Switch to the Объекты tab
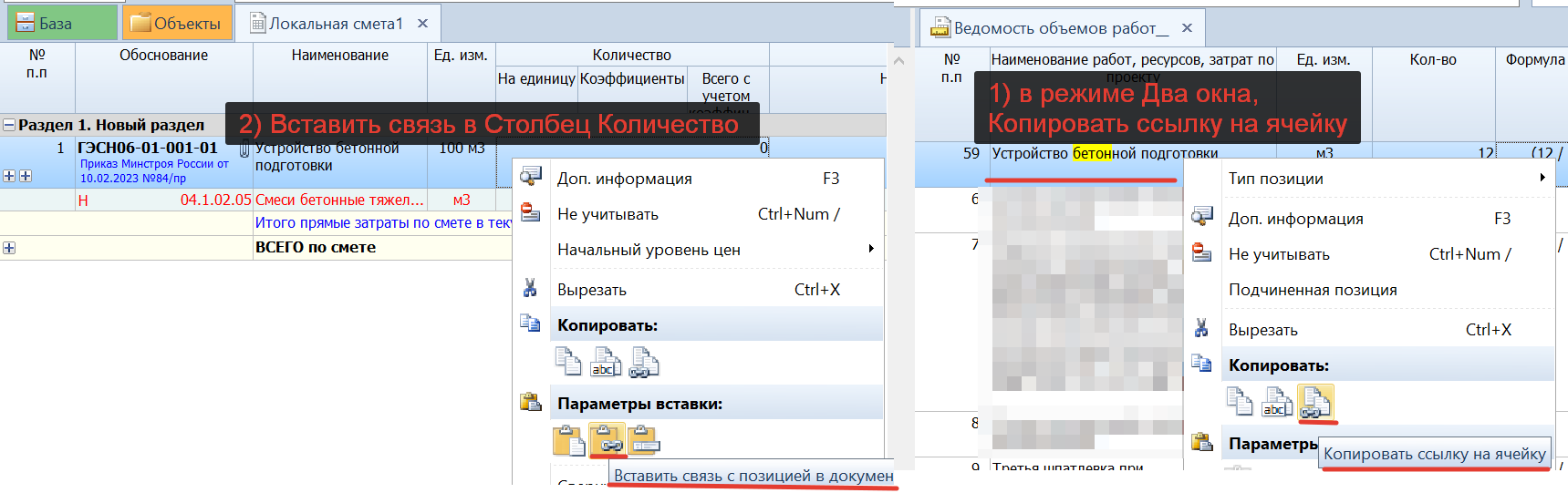The width and height of the screenshot is (1568, 493). (176, 23)
